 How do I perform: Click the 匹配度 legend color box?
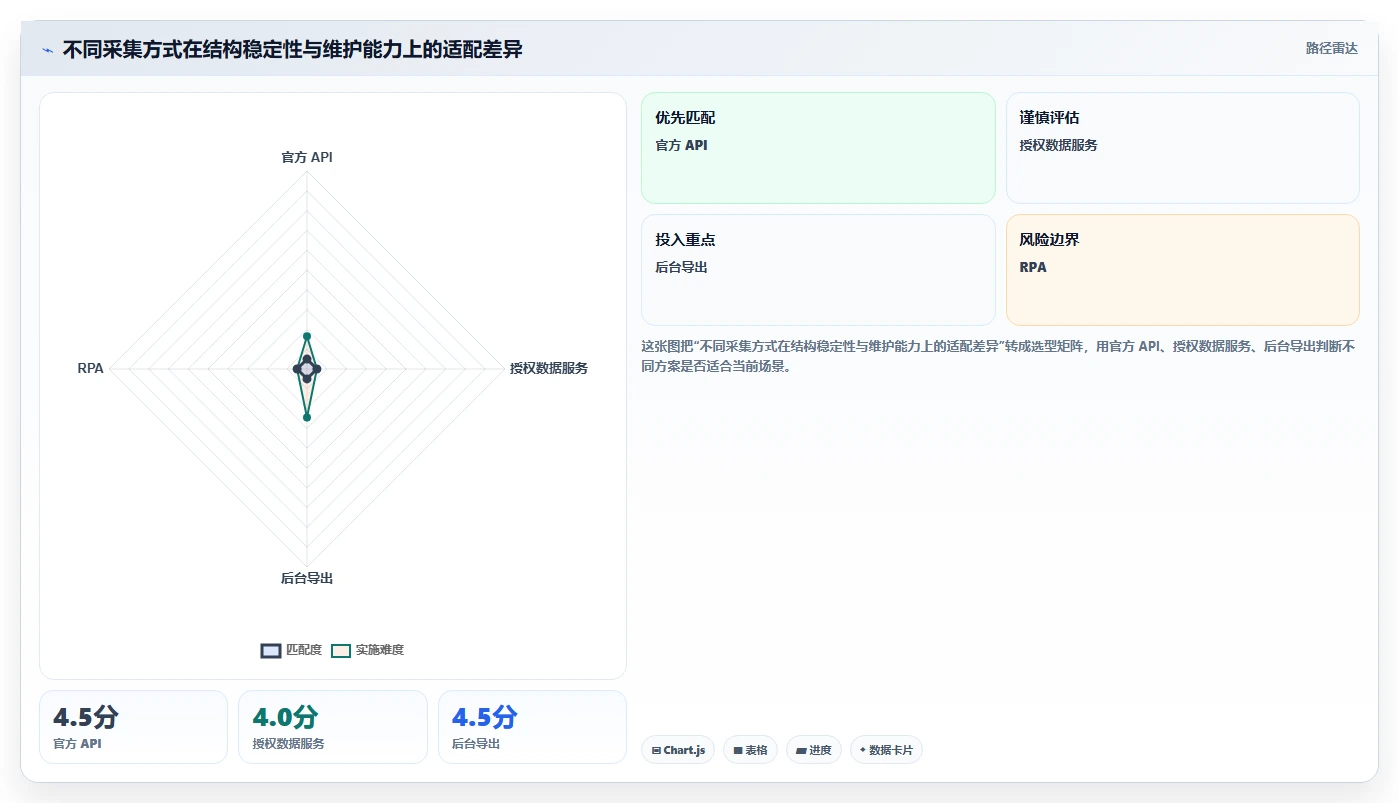click(271, 650)
